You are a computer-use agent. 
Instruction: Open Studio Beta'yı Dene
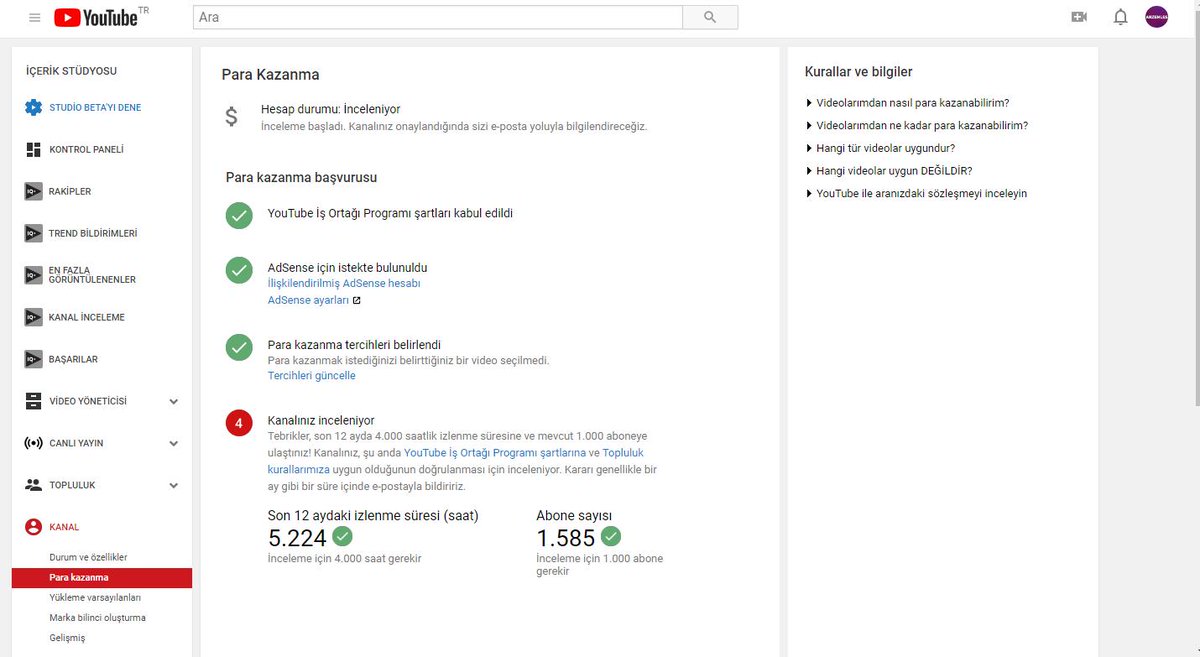click(x=95, y=108)
